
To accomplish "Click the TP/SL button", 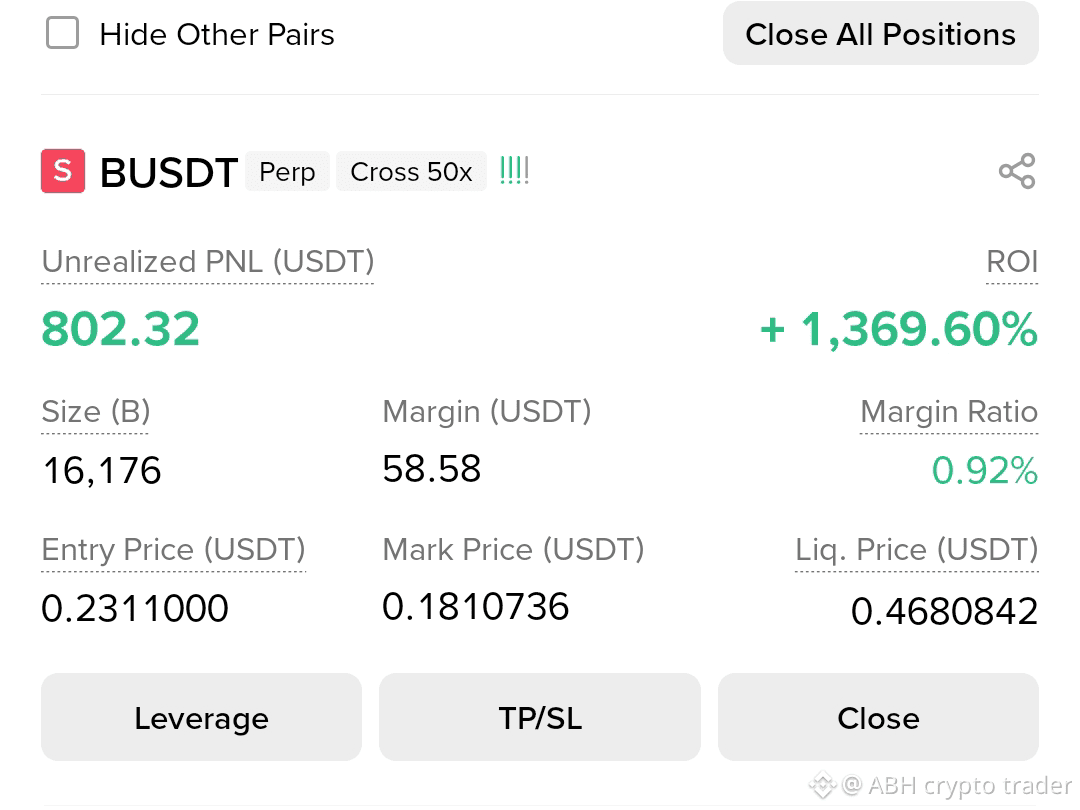I will tap(540, 717).
